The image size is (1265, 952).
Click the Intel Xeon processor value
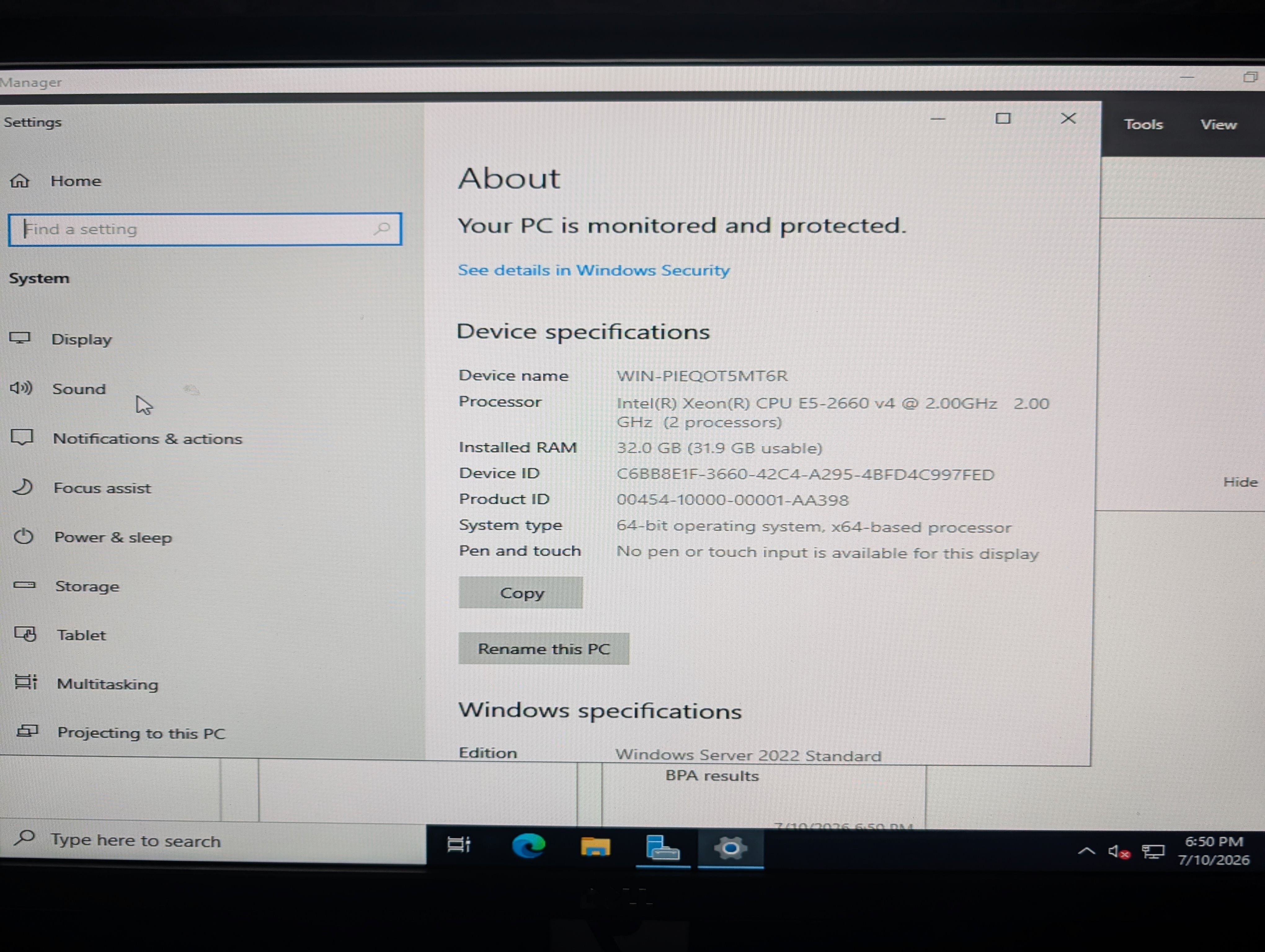pos(833,412)
